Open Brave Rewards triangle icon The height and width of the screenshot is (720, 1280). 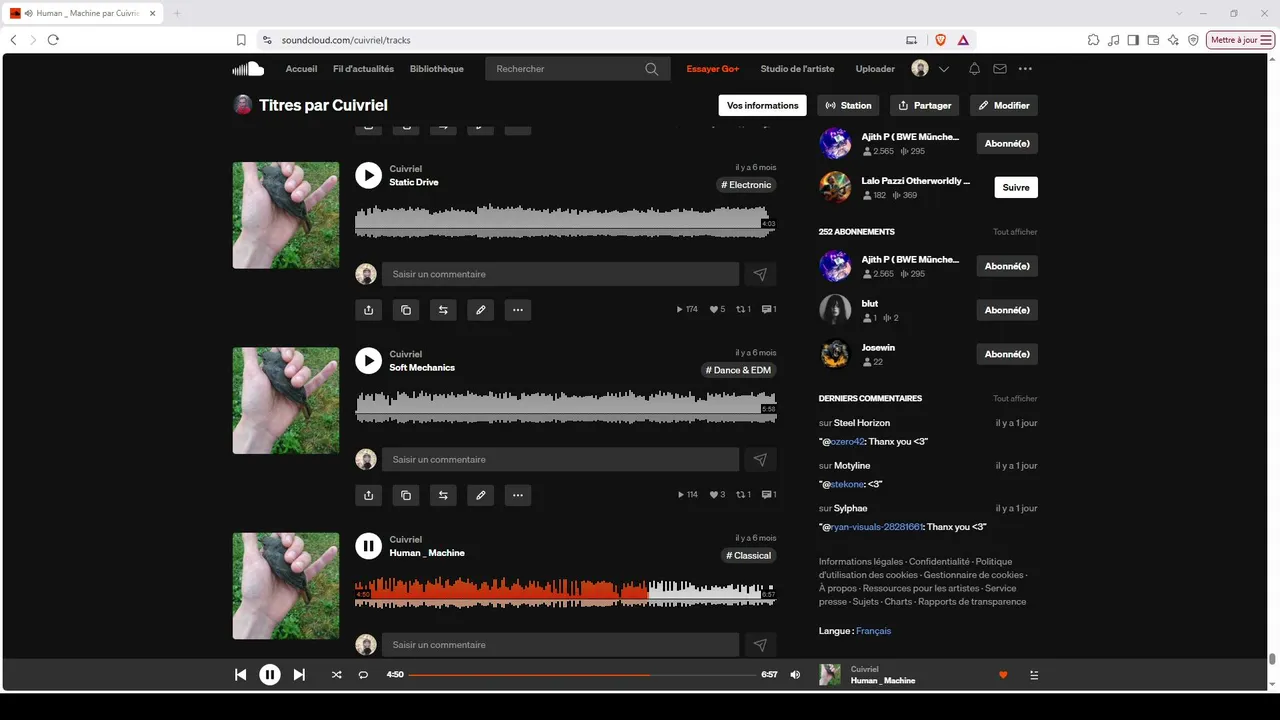(x=963, y=40)
